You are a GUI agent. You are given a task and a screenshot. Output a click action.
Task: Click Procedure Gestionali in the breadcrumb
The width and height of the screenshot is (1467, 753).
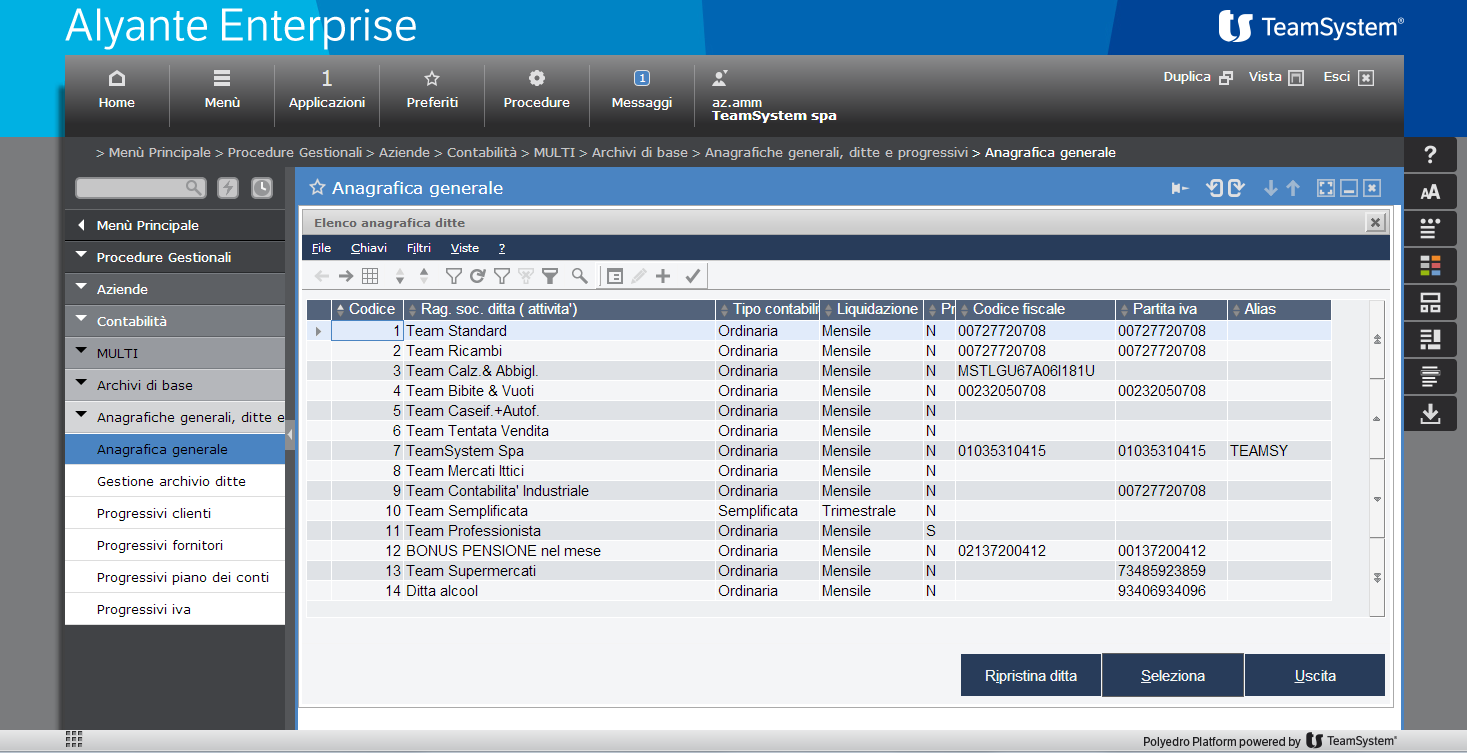point(294,153)
